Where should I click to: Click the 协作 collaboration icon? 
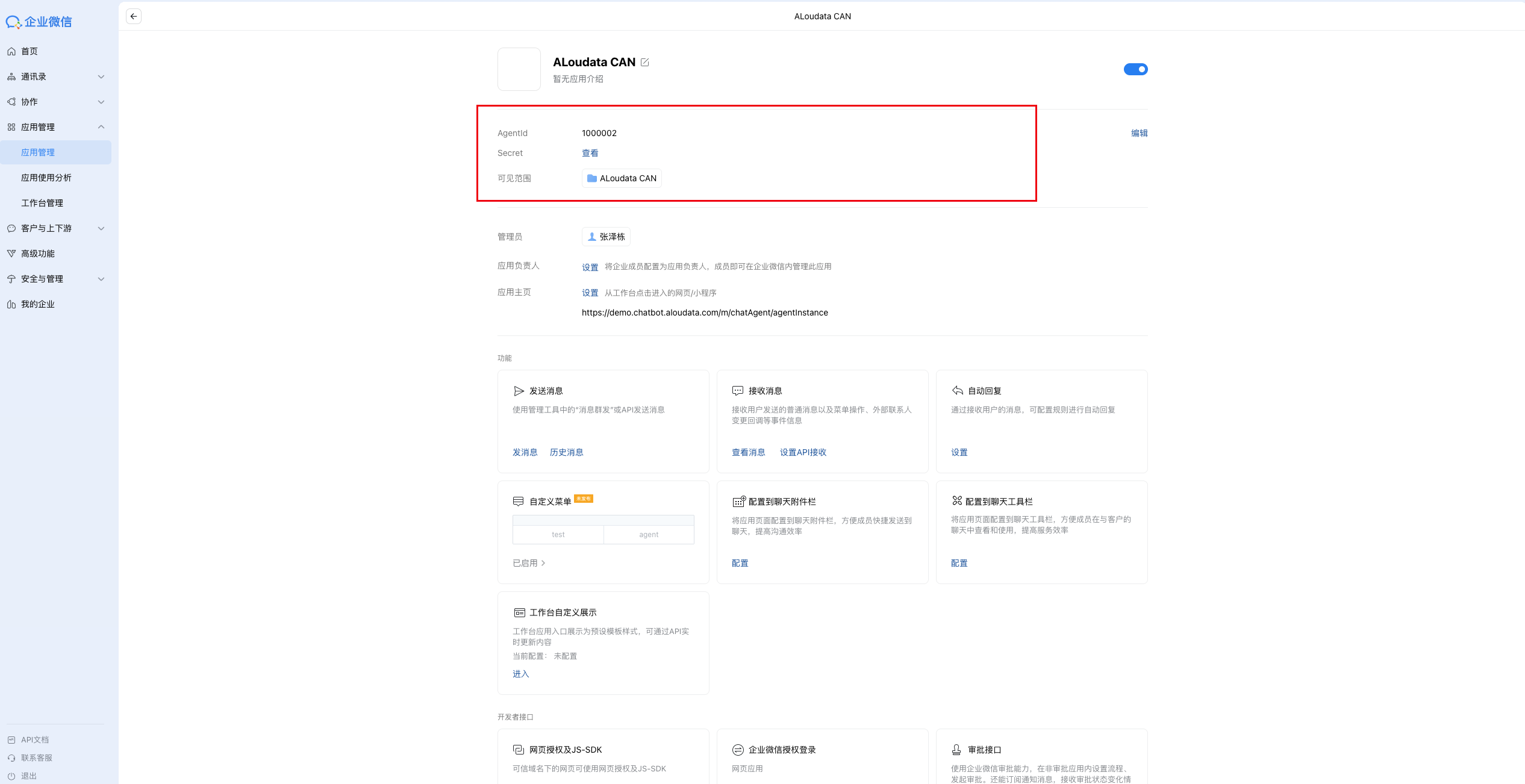11,102
